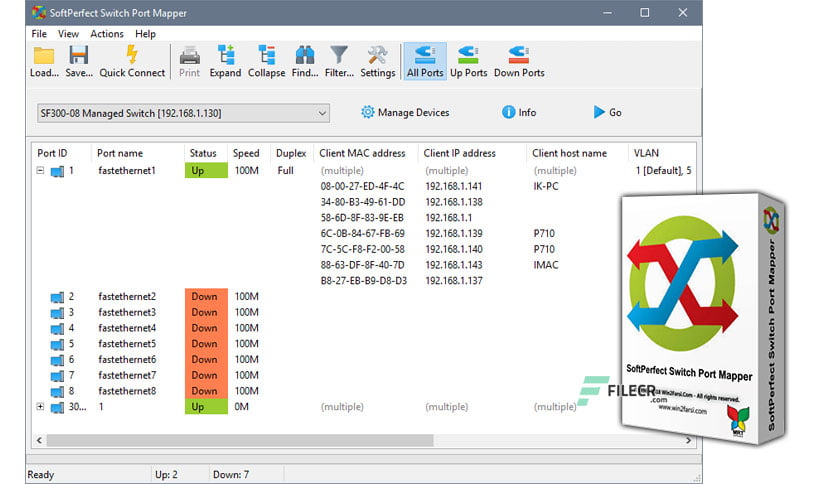Click the Manage Devices button
Viewport: 836px width, 484px height.
pos(405,112)
